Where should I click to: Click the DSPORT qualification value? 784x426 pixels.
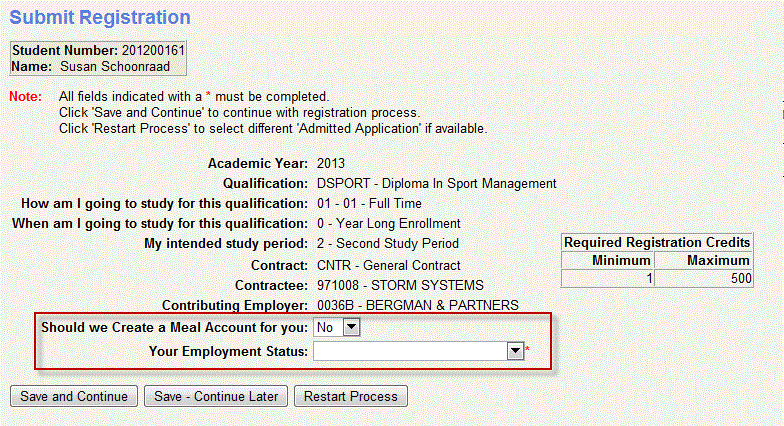tap(436, 184)
